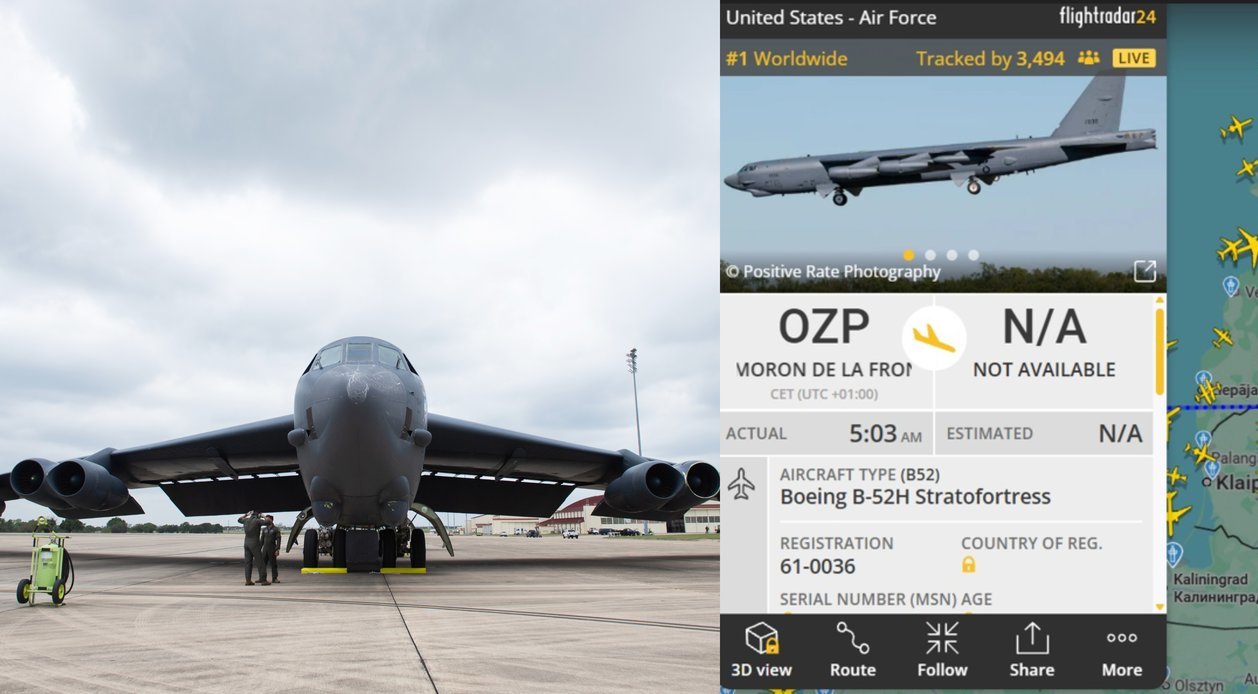Click the registration 61-0036

point(818,567)
